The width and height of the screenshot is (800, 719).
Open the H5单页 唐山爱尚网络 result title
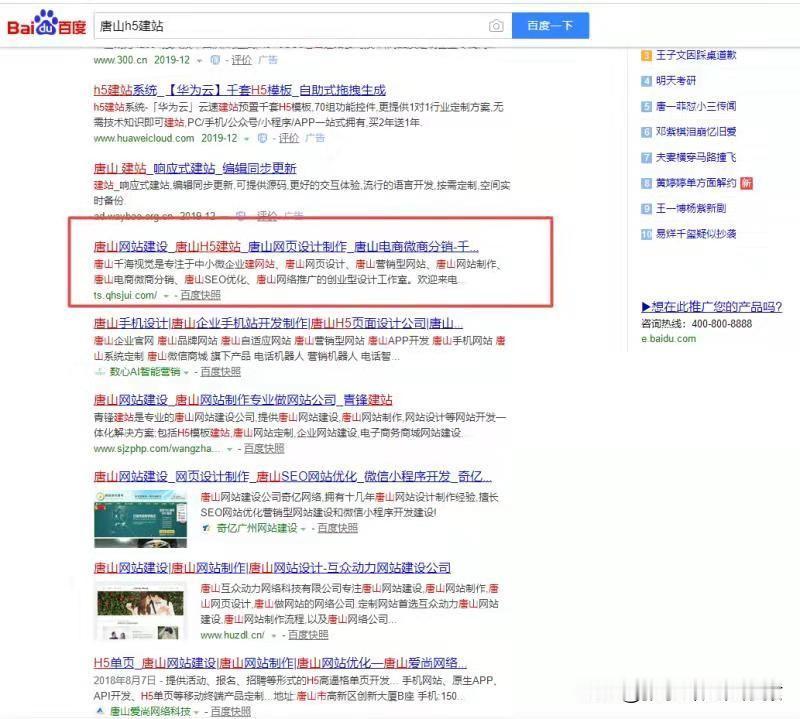[x=280, y=663]
